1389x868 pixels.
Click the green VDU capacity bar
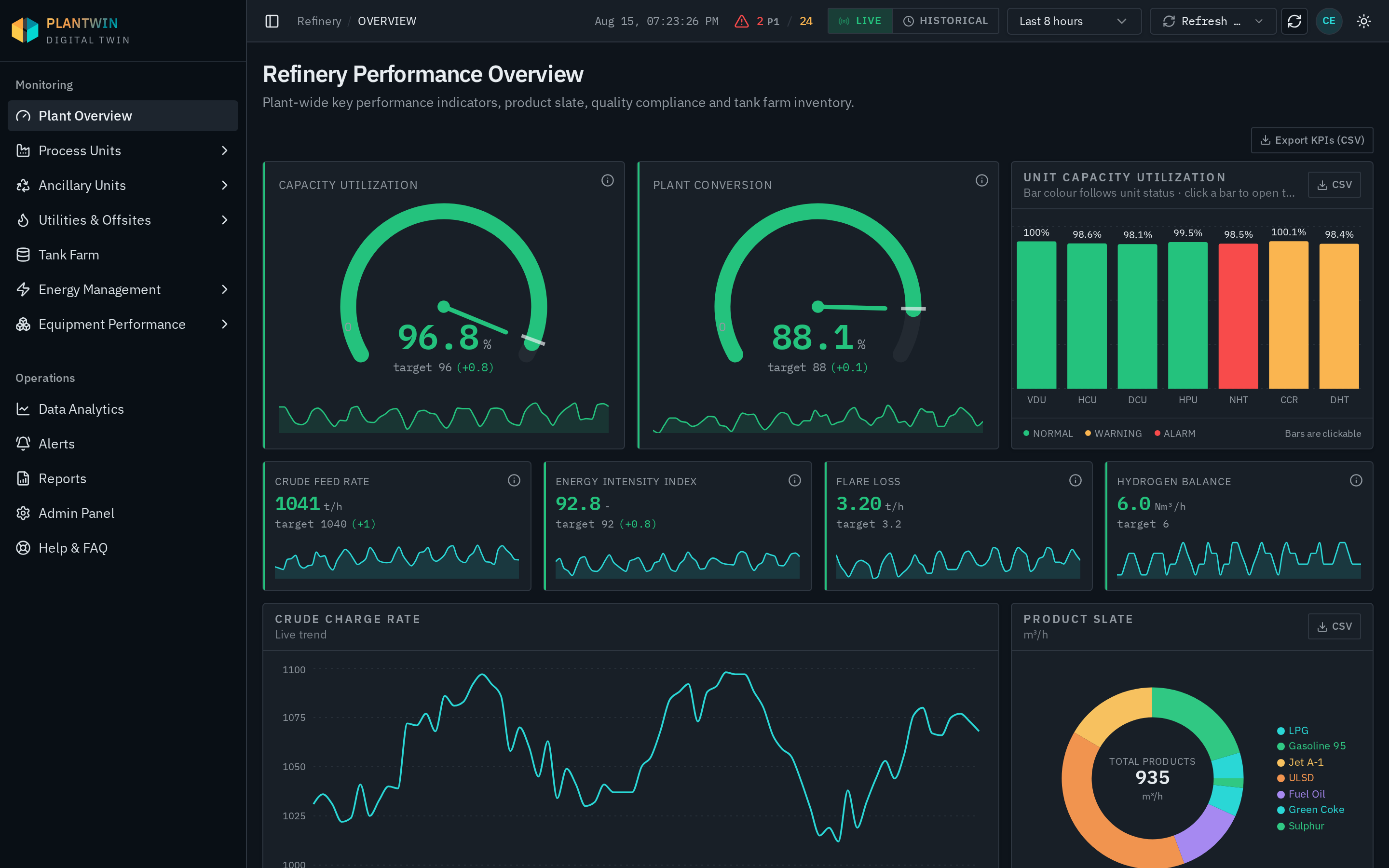click(1036, 315)
